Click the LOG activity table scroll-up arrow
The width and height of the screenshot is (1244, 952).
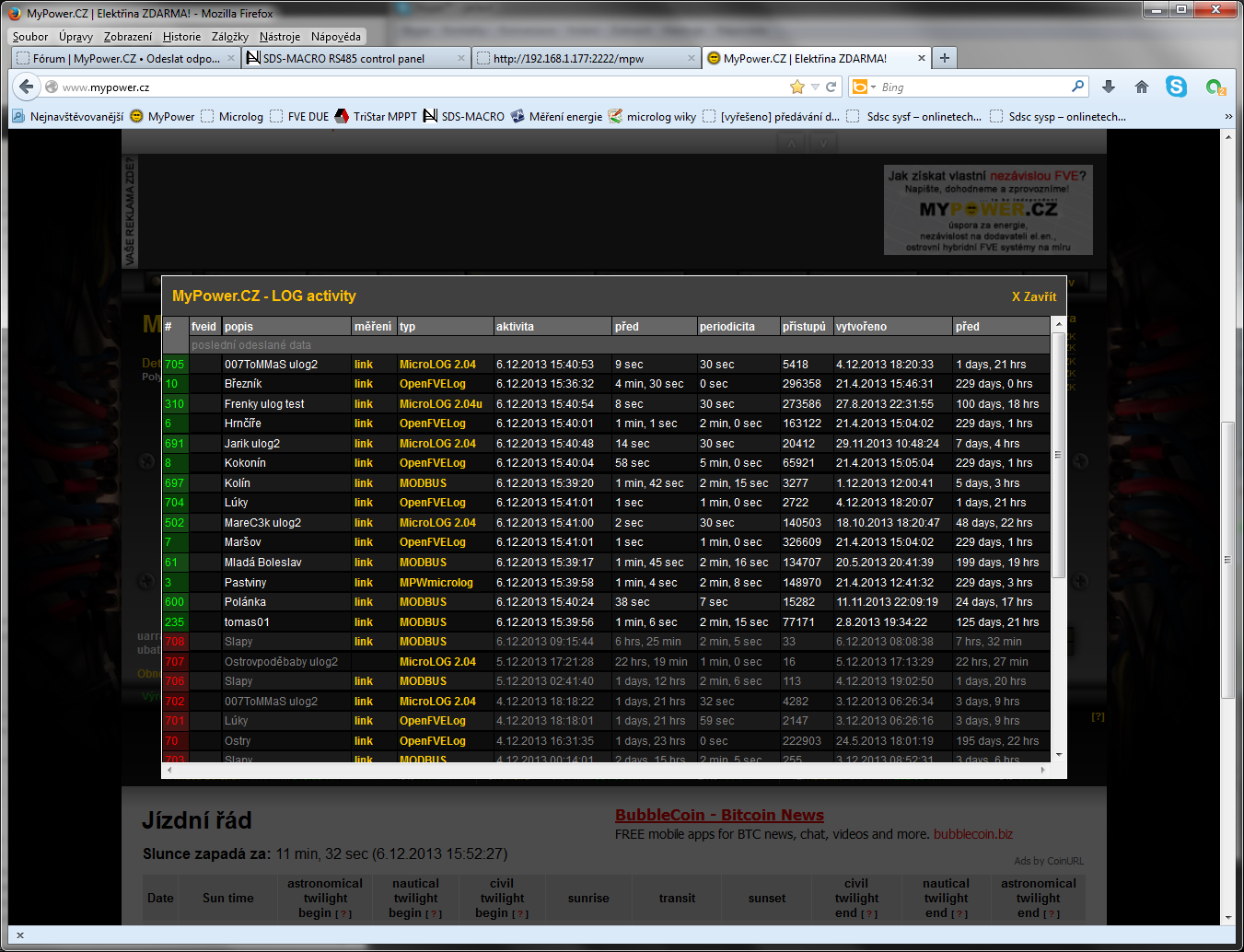pyautogui.click(x=1058, y=324)
